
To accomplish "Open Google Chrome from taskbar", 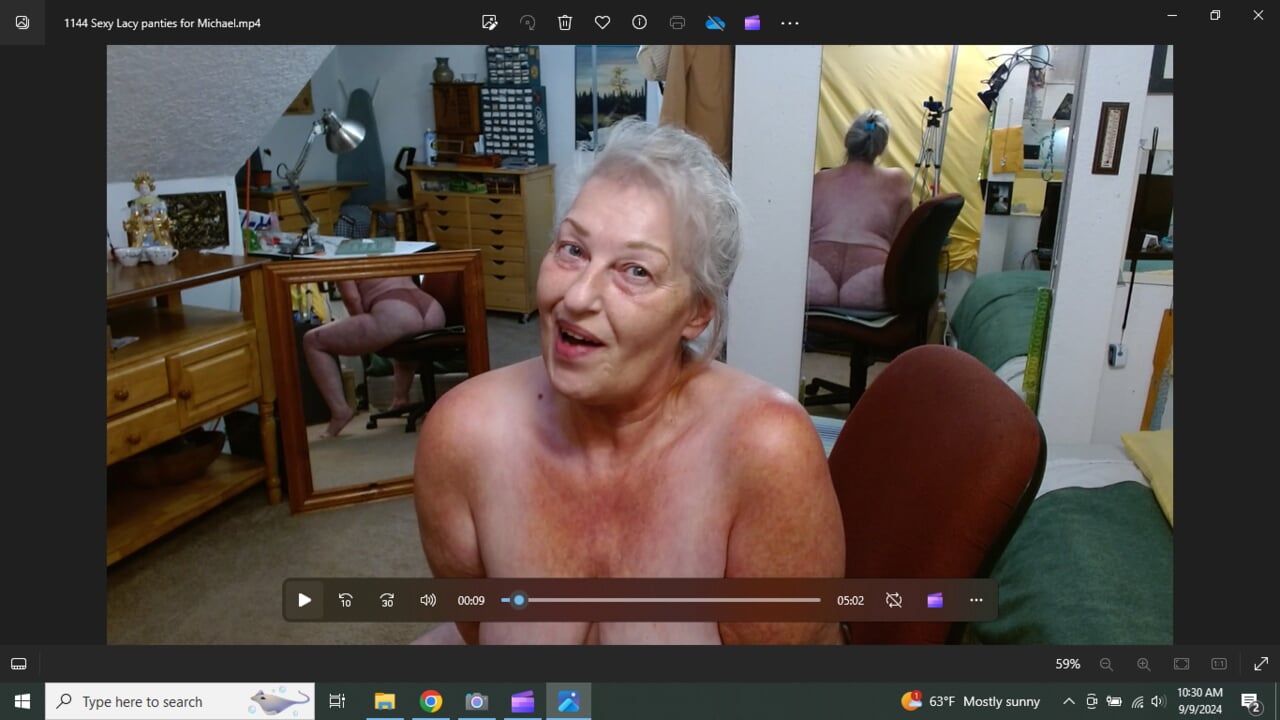I will point(431,701).
